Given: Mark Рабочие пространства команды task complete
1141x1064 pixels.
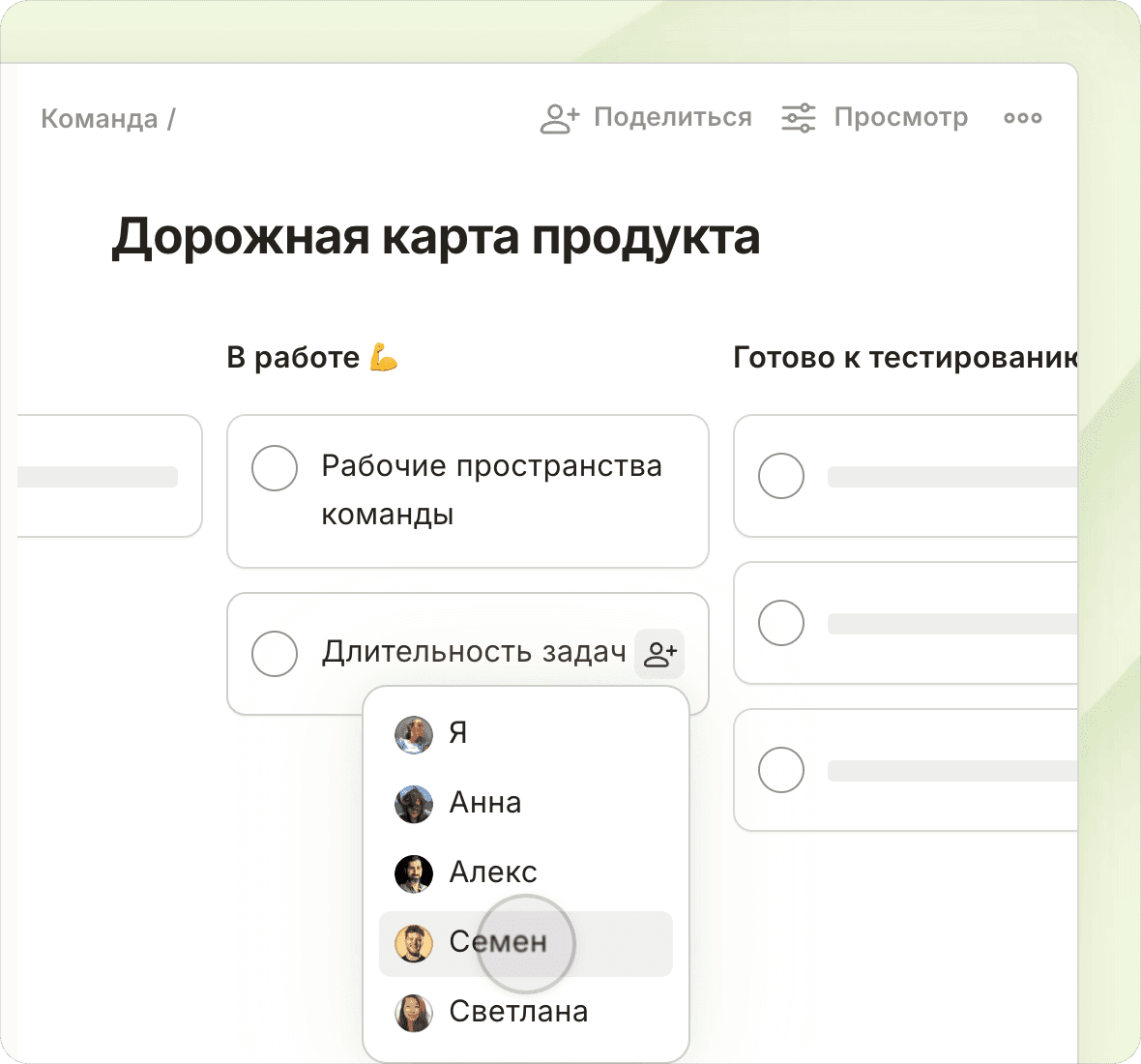Looking at the screenshot, I should 275,468.
